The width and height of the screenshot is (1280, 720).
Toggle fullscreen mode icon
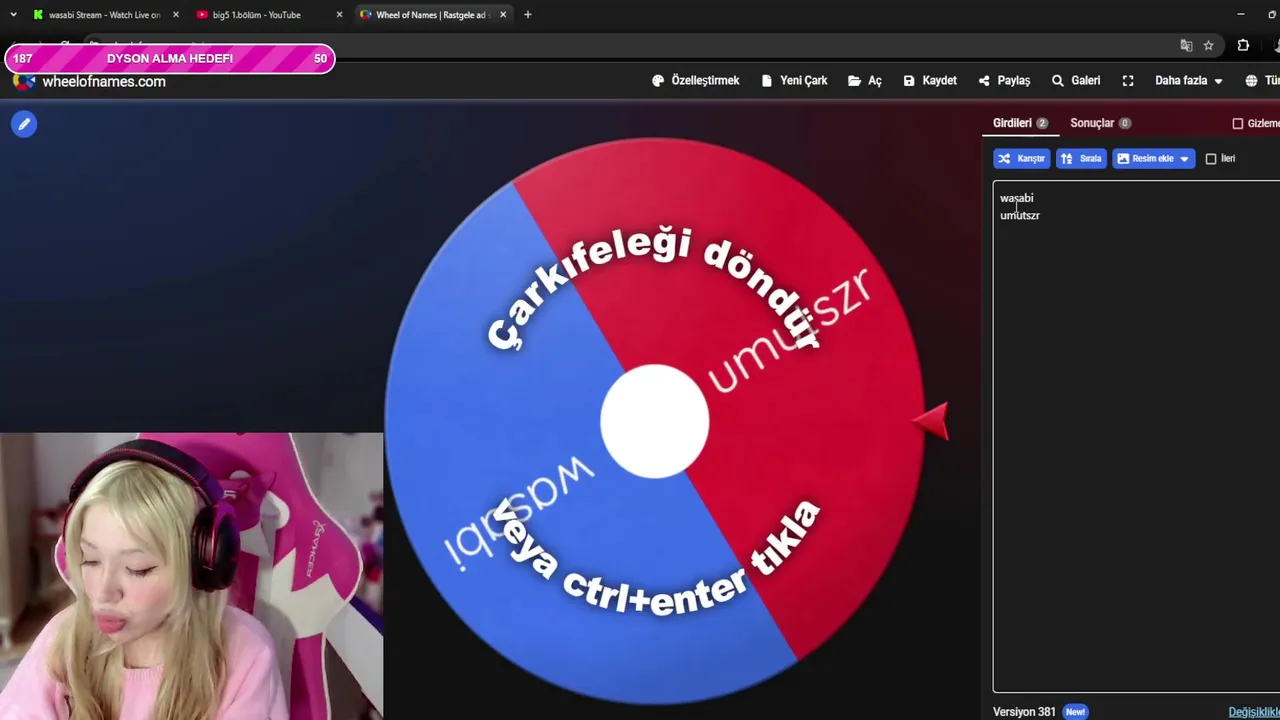(1128, 80)
